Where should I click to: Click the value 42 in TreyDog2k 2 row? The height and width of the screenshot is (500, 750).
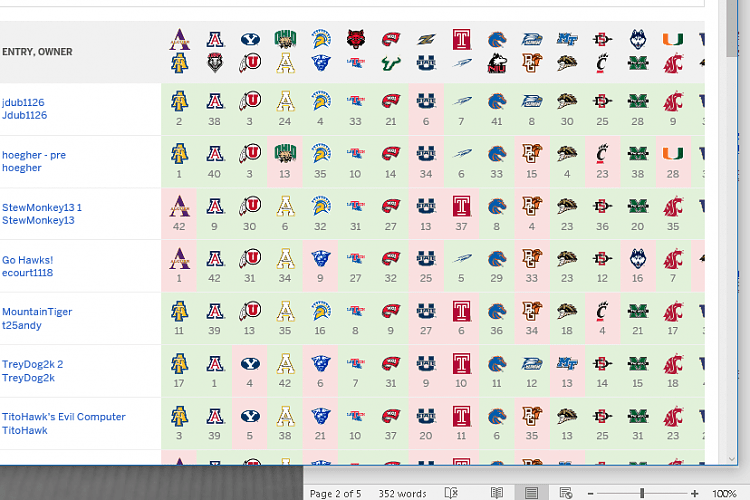(x=285, y=383)
